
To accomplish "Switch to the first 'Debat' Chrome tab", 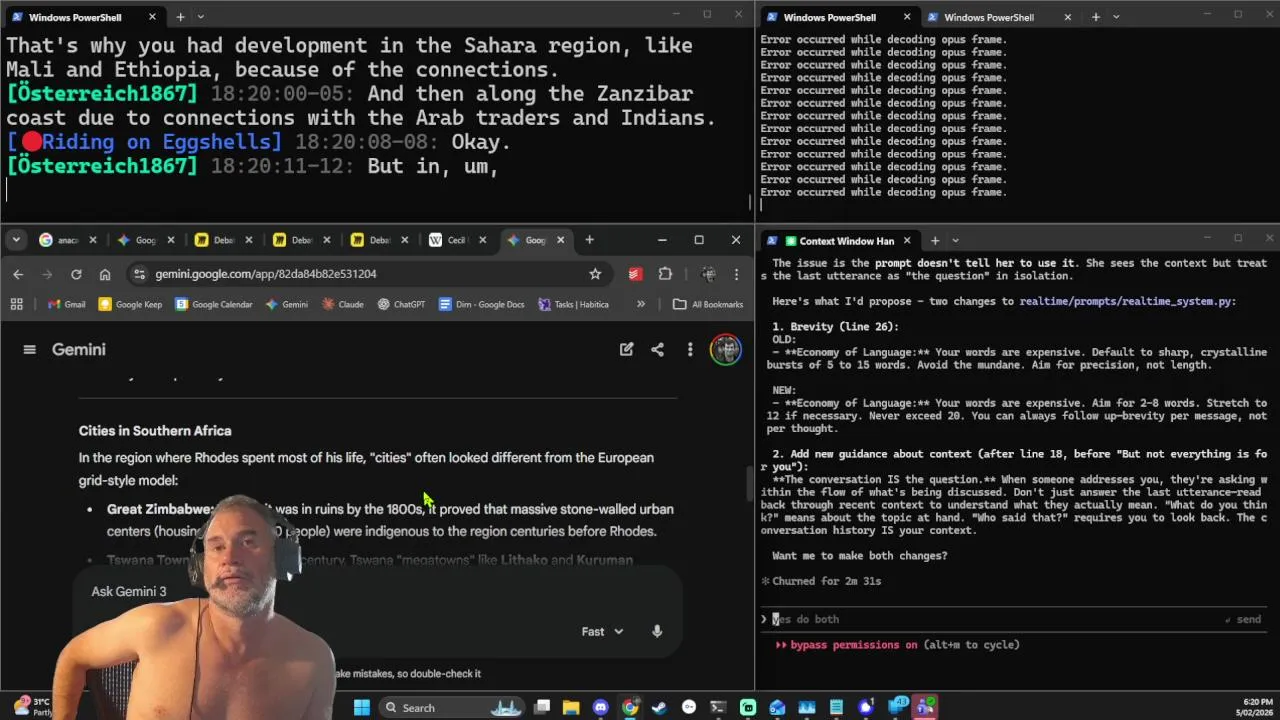I will [x=222, y=240].
